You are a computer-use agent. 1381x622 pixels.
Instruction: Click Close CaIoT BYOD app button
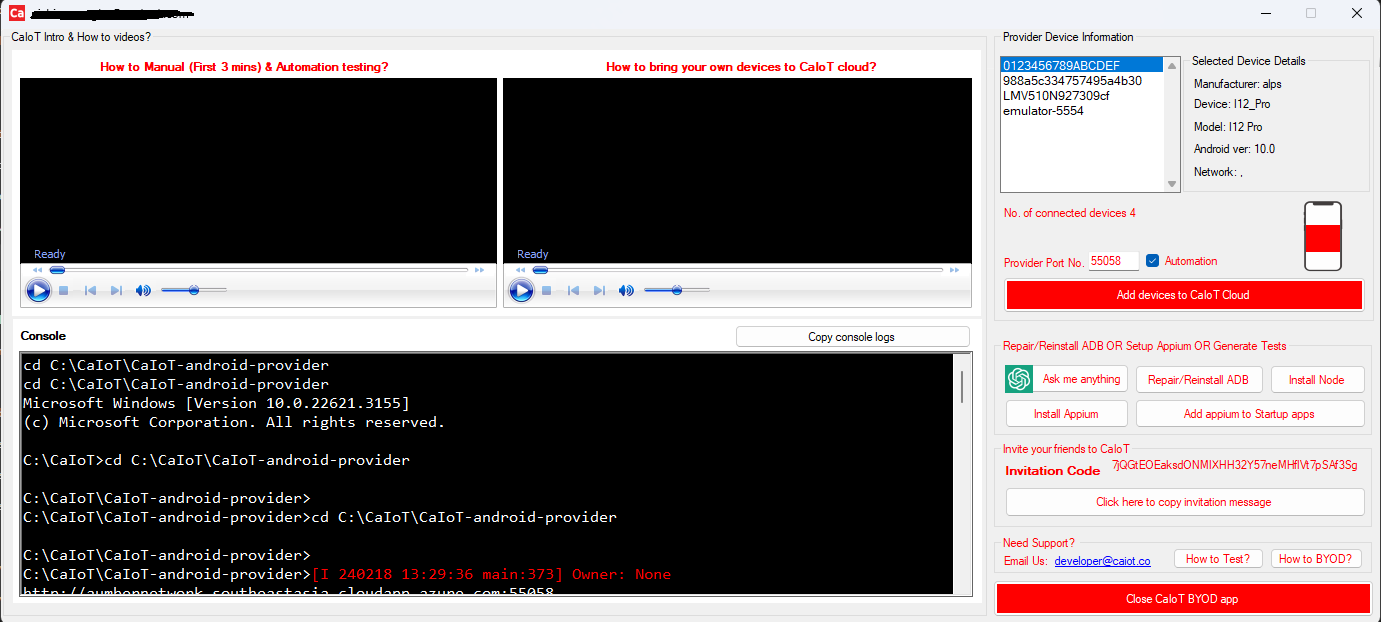pos(1183,599)
